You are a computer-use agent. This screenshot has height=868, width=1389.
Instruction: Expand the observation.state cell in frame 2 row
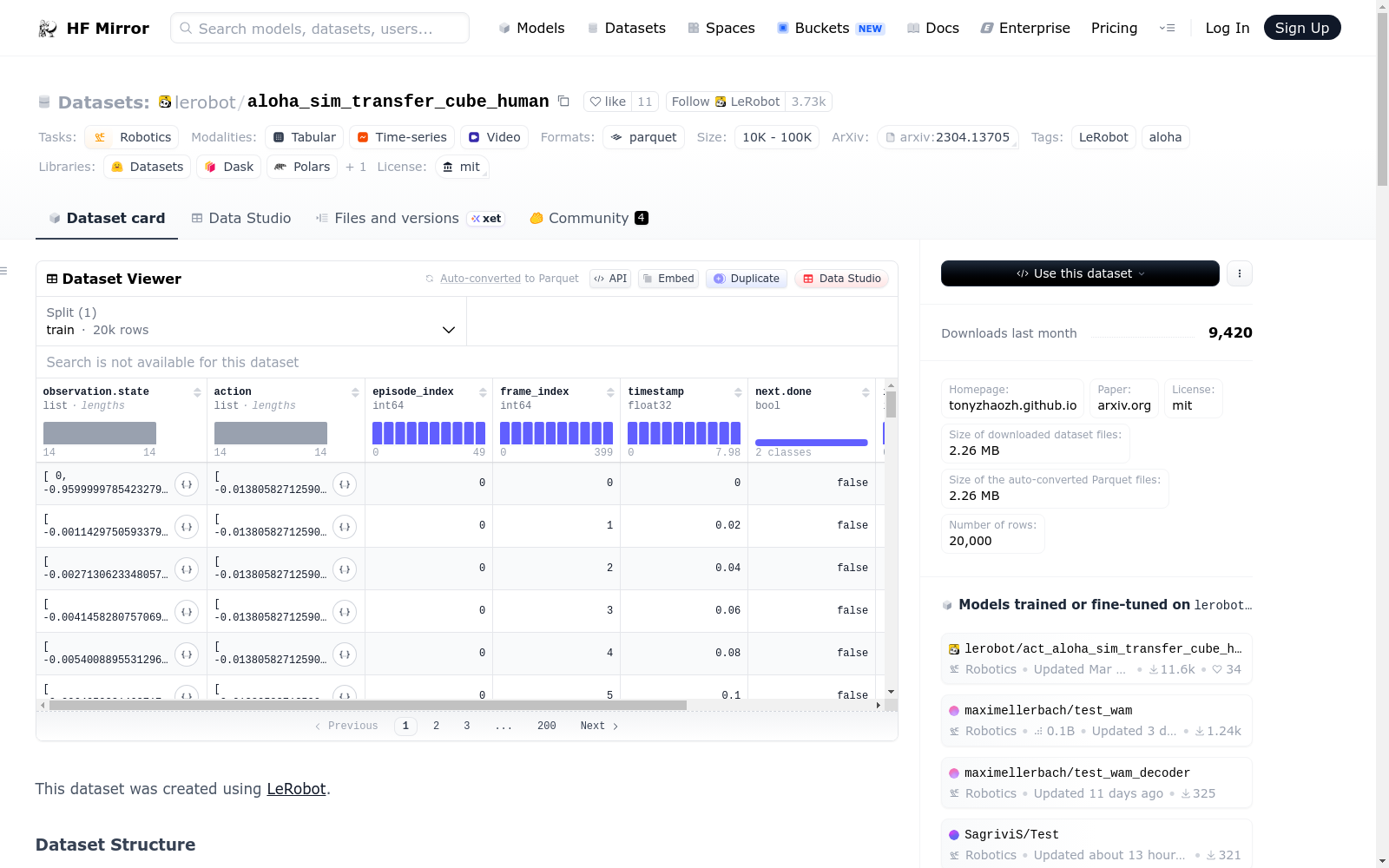click(x=187, y=569)
